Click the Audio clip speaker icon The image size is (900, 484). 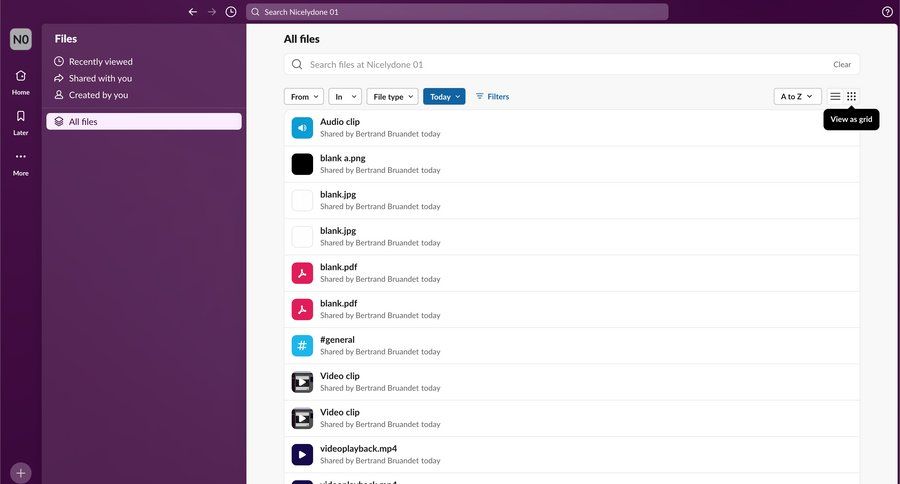(302, 127)
